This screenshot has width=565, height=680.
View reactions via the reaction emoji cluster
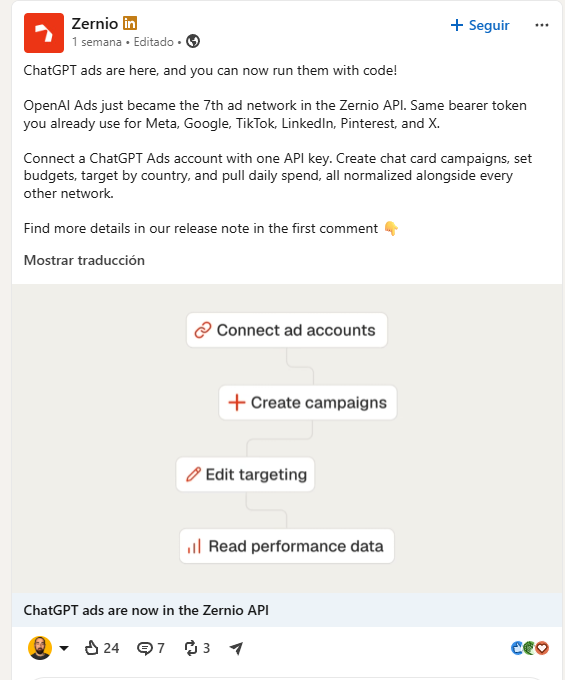(x=530, y=648)
